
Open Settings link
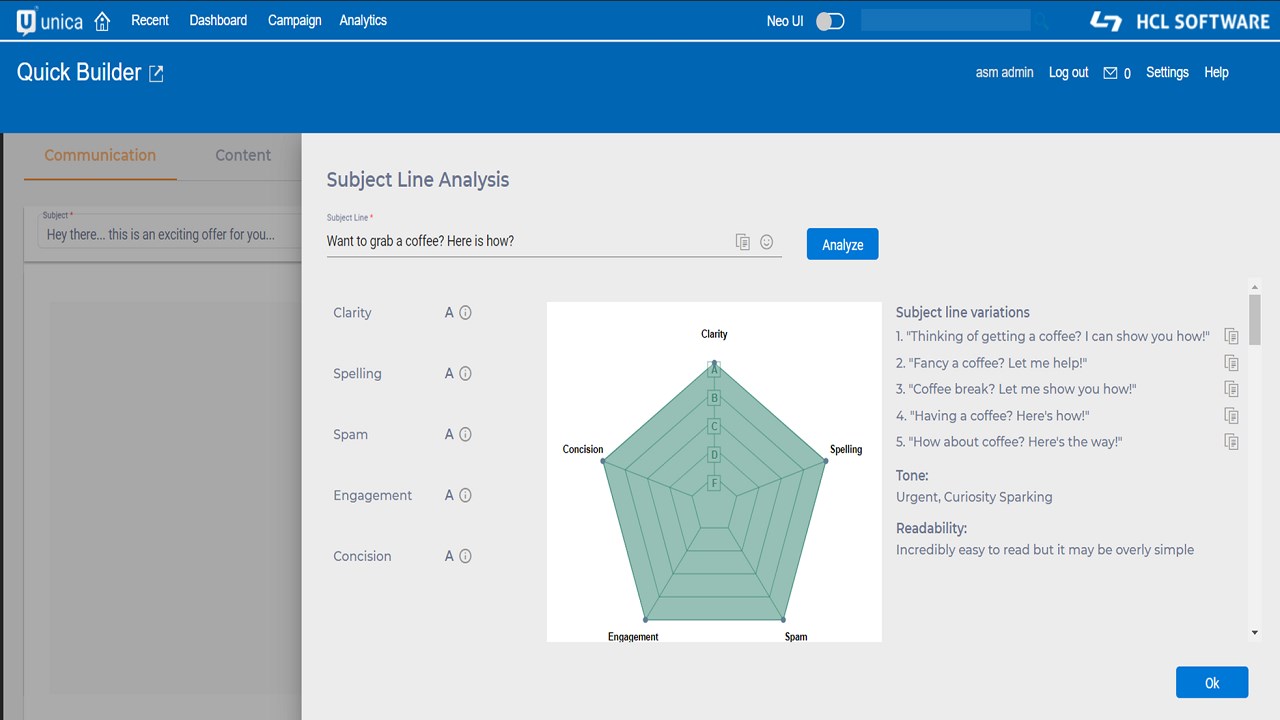1167,73
